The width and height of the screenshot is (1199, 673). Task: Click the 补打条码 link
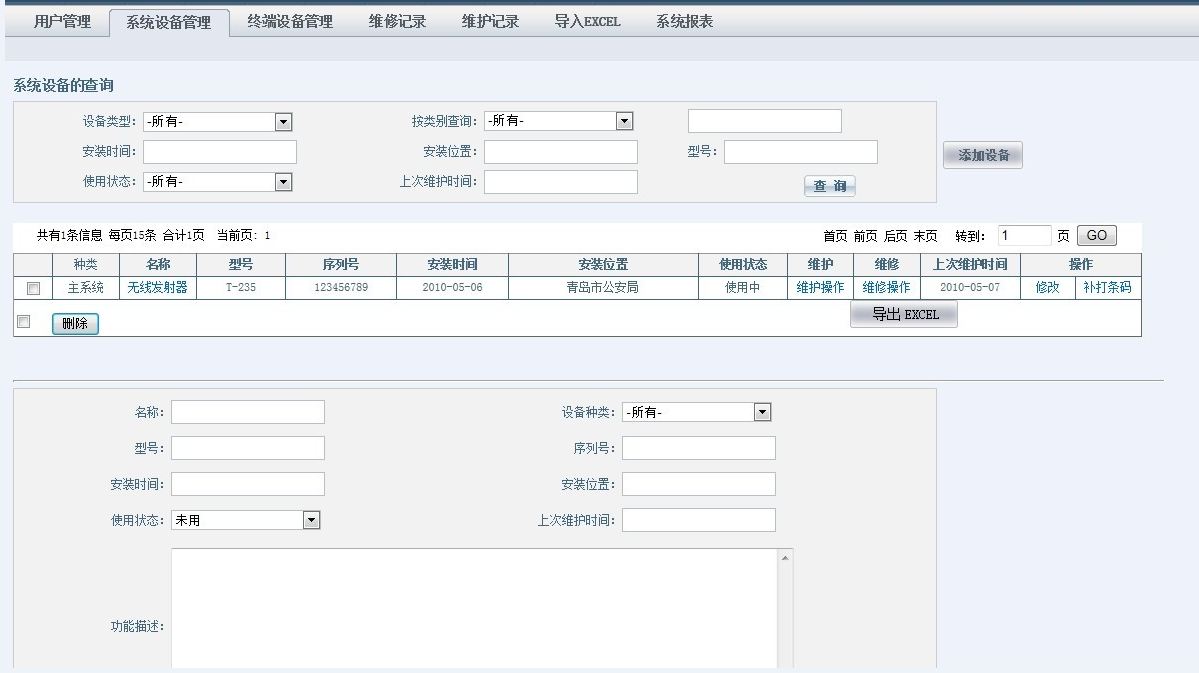1107,288
